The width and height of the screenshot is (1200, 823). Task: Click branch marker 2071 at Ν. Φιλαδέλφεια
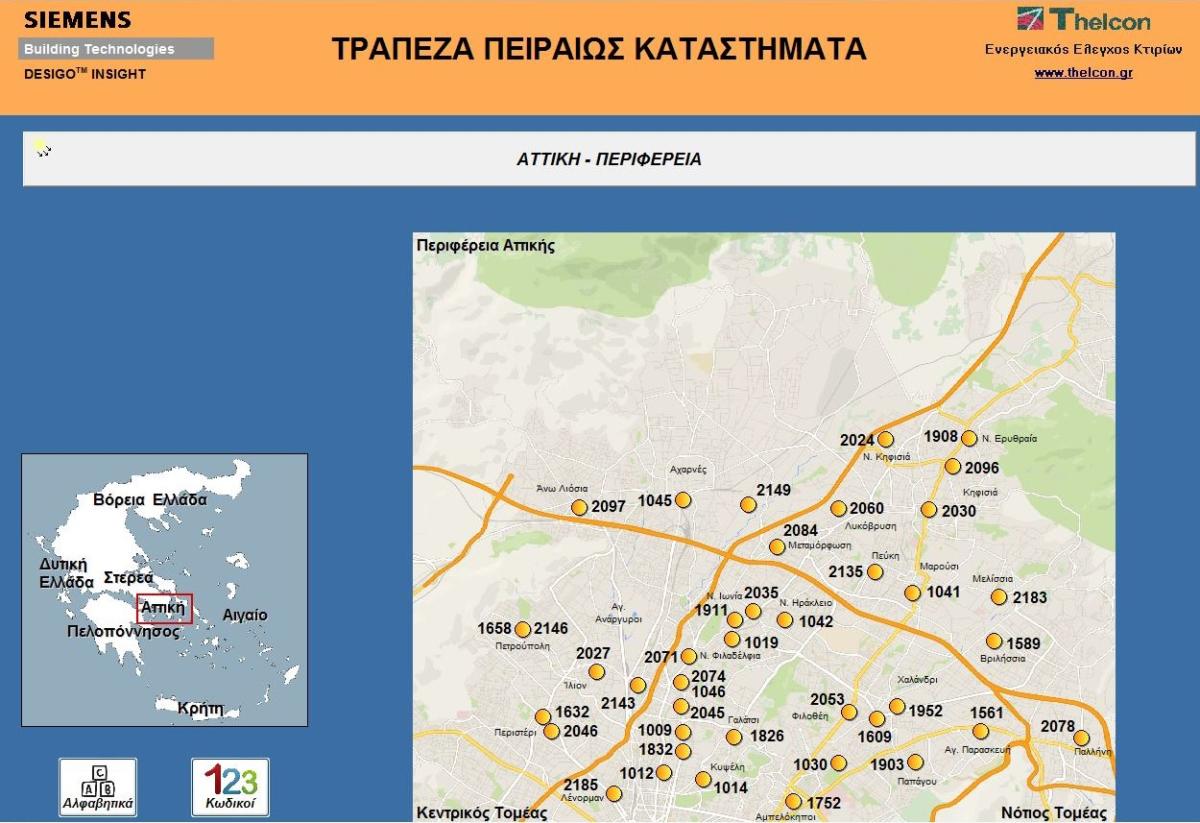688,656
